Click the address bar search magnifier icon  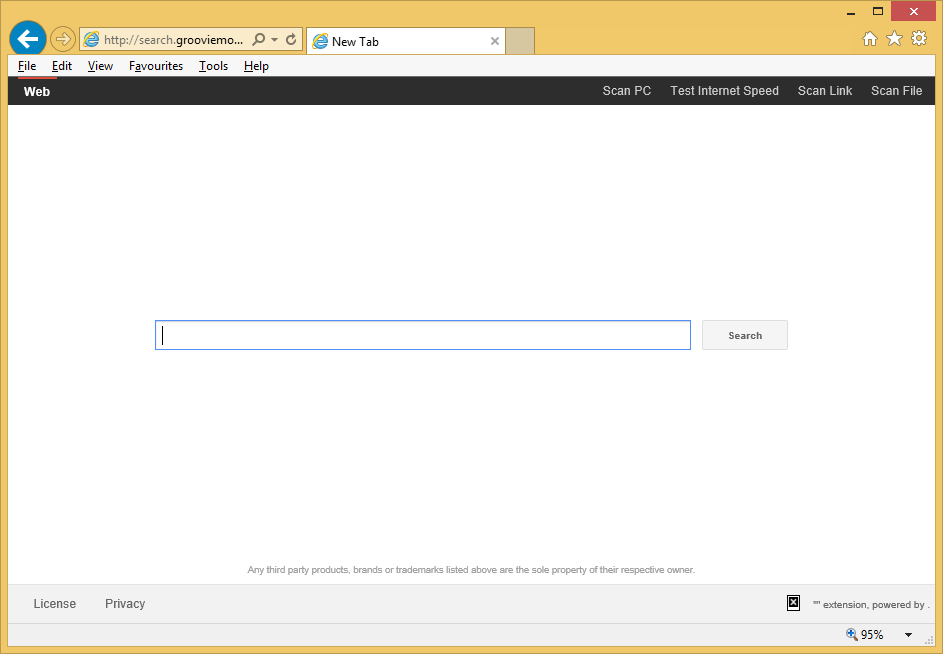click(x=259, y=40)
